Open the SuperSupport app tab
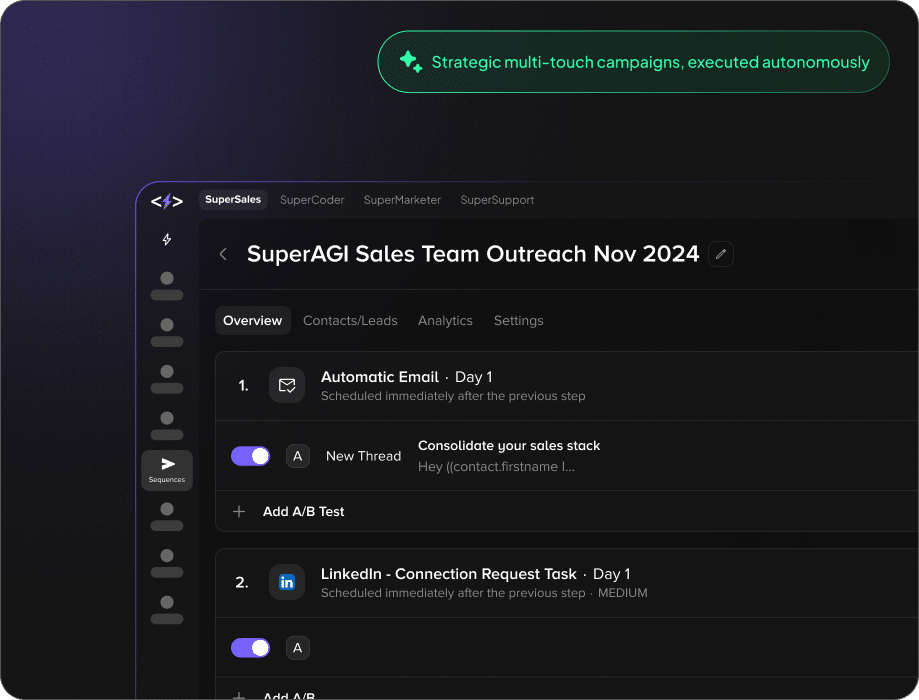Image resolution: width=919 pixels, height=700 pixels. pyautogui.click(x=497, y=200)
